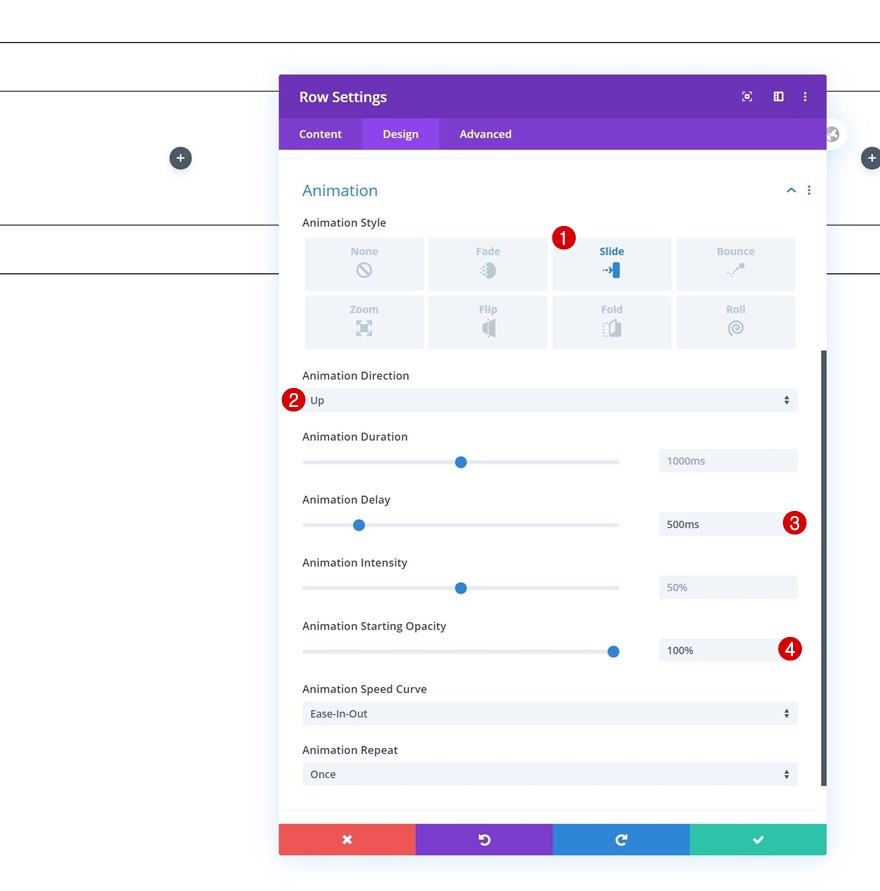Click the snap modal to sidebar icon
880x891 pixels.
click(x=778, y=97)
